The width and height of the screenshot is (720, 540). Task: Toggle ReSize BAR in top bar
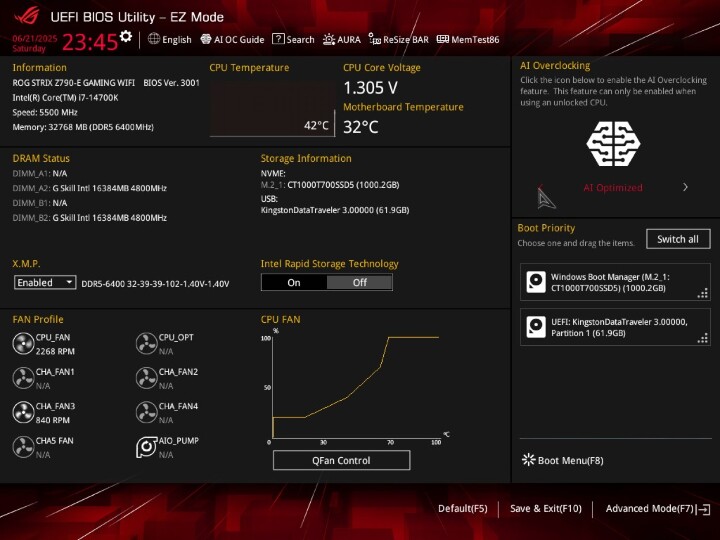(x=398, y=40)
